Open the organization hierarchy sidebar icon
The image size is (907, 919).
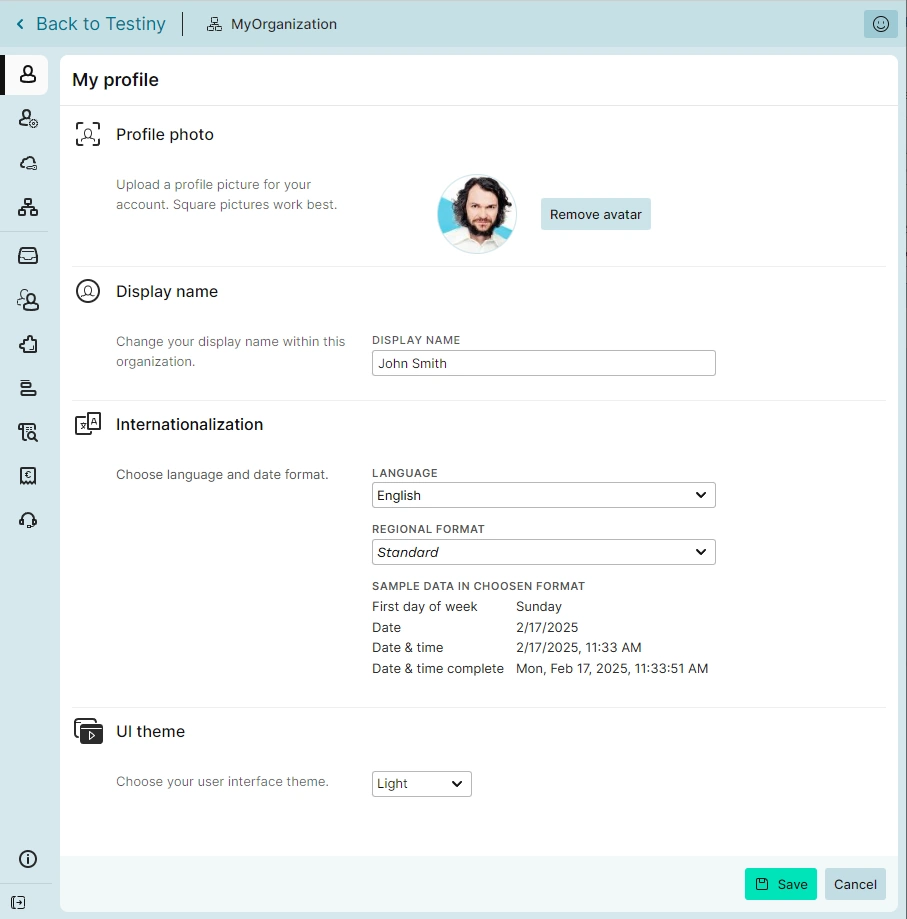[x=28, y=207]
